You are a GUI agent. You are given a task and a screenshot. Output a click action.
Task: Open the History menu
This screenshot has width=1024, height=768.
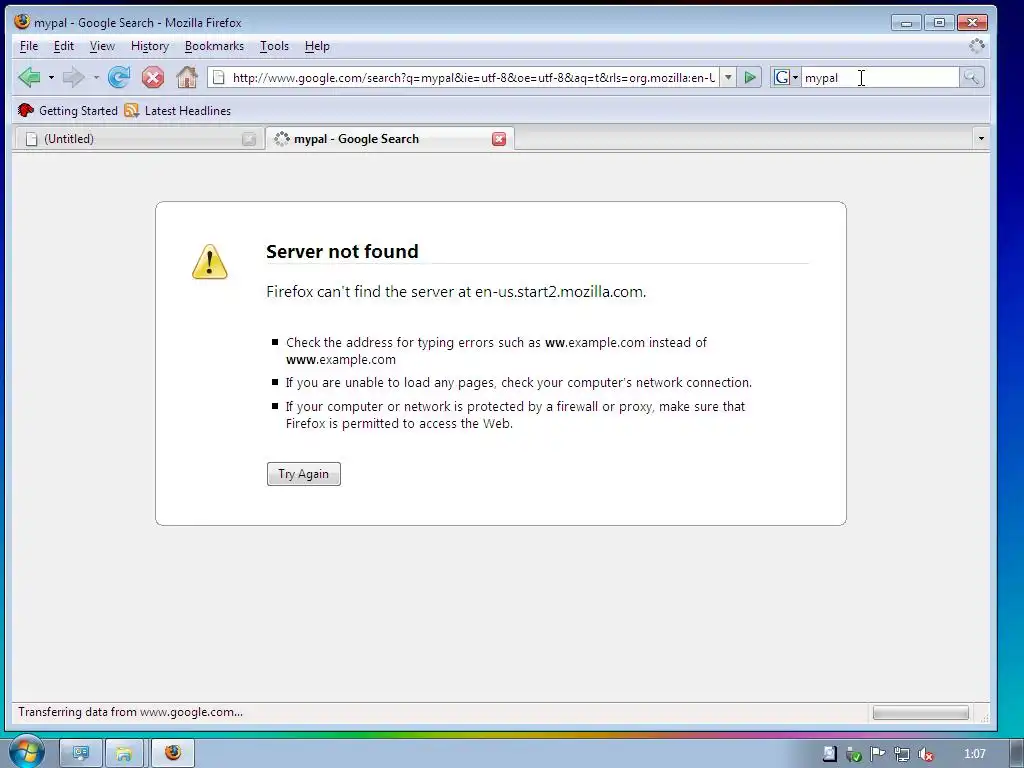tap(150, 46)
